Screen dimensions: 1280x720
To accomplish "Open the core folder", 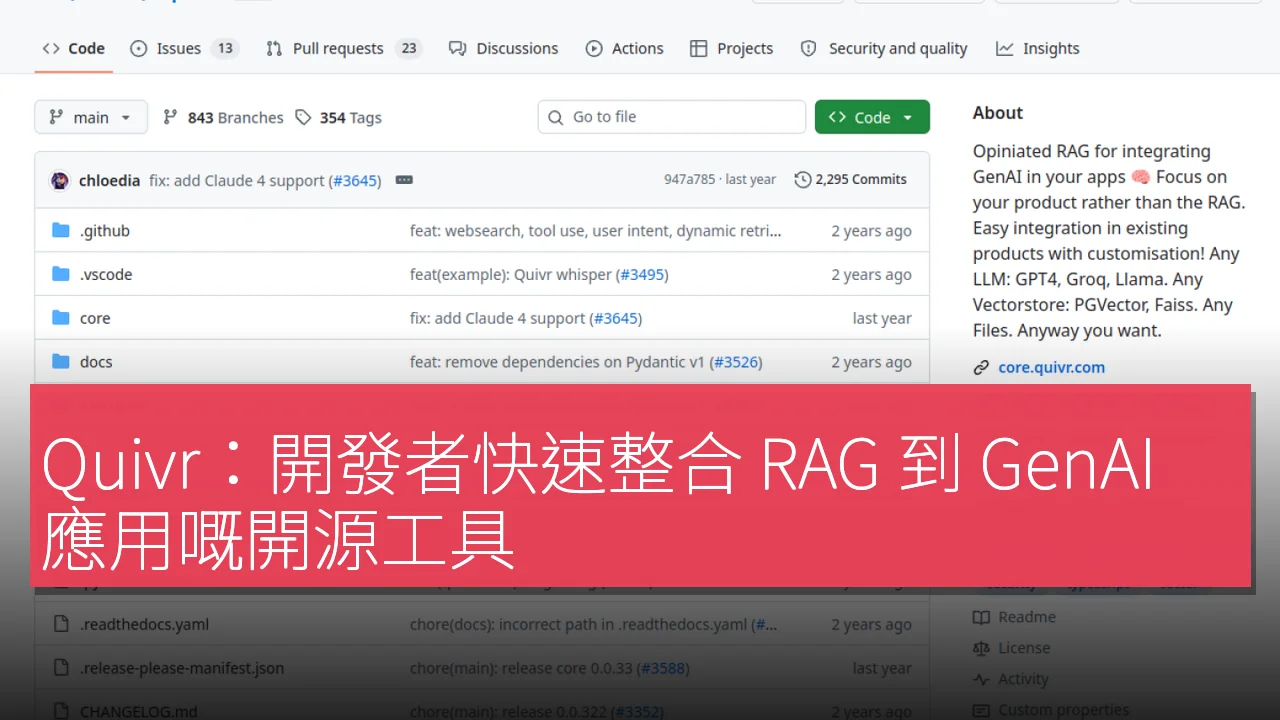I will click(x=95, y=318).
